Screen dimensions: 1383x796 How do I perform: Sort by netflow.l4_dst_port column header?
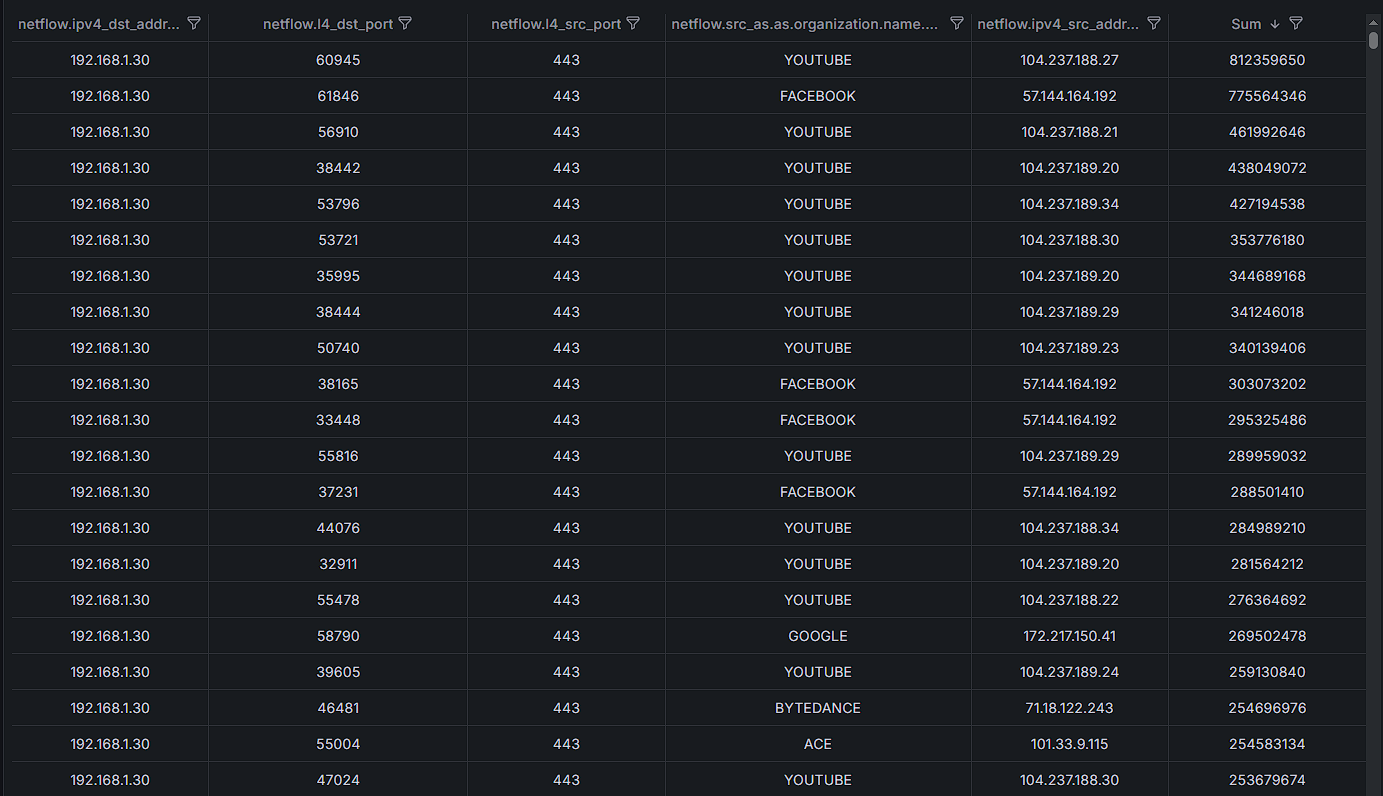[x=327, y=24]
